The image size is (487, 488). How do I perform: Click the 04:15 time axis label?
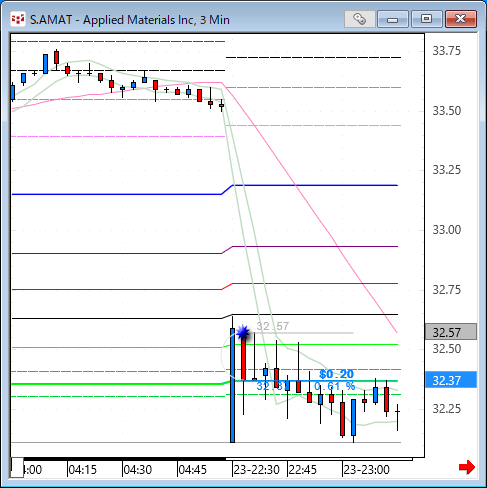click(82, 470)
